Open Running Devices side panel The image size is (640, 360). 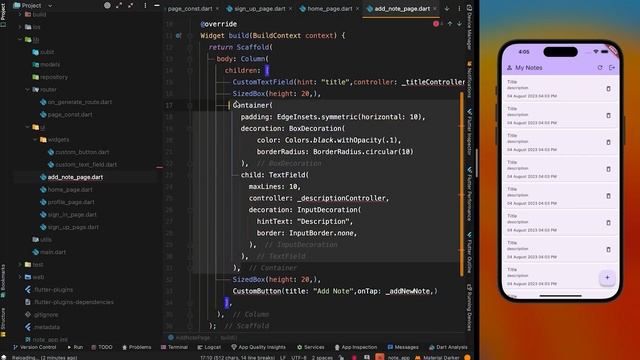click(469, 307)
